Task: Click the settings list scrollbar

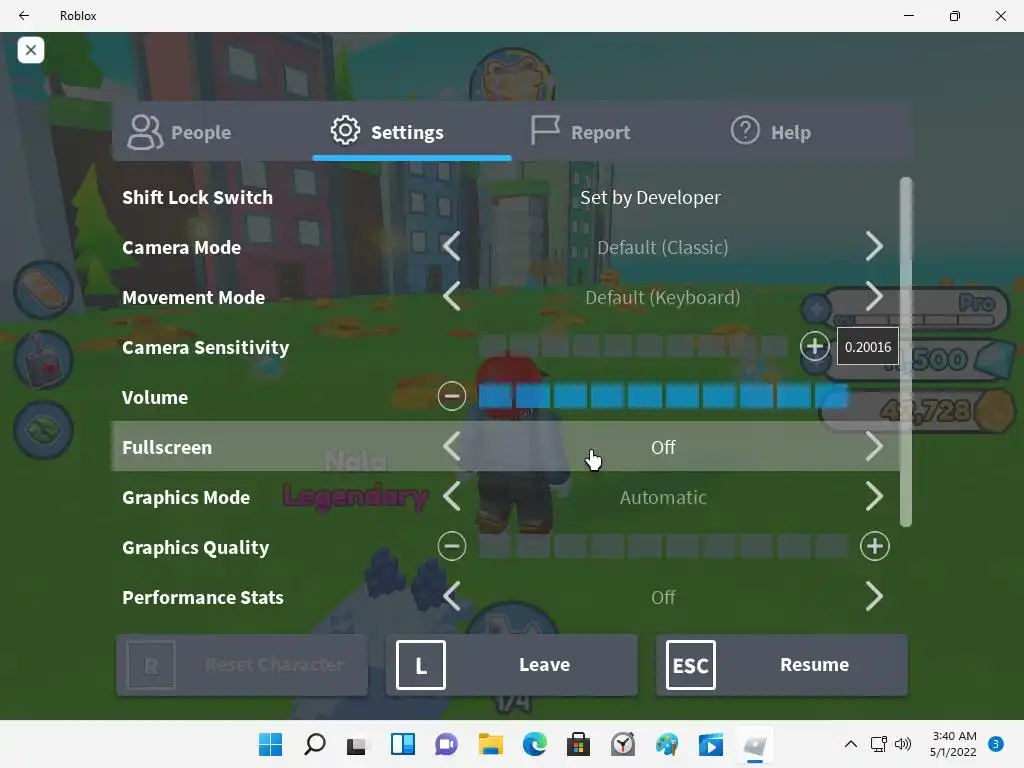Action: (906, 351)
